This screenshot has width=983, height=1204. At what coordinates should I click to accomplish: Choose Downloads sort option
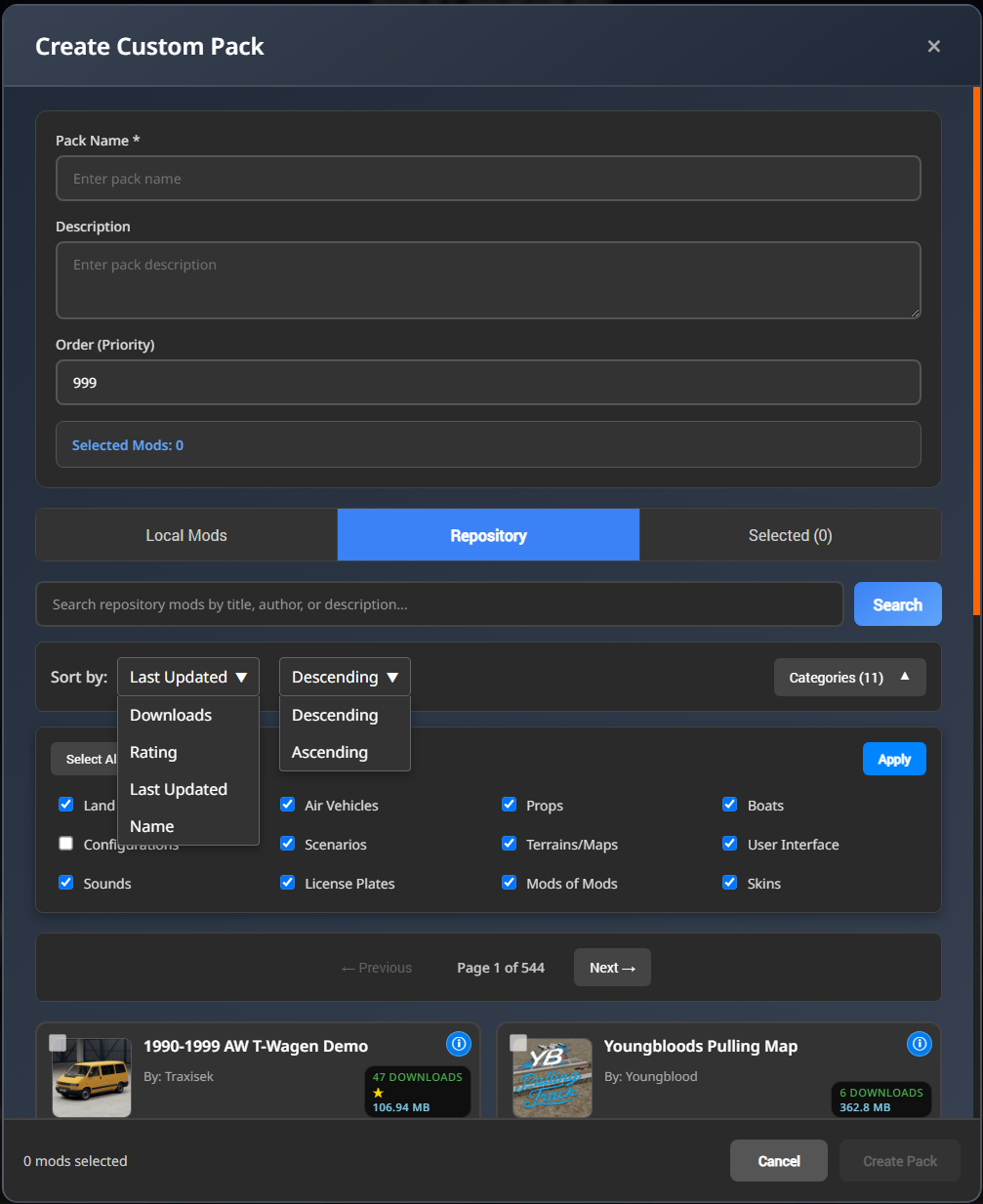click(188, 715)
